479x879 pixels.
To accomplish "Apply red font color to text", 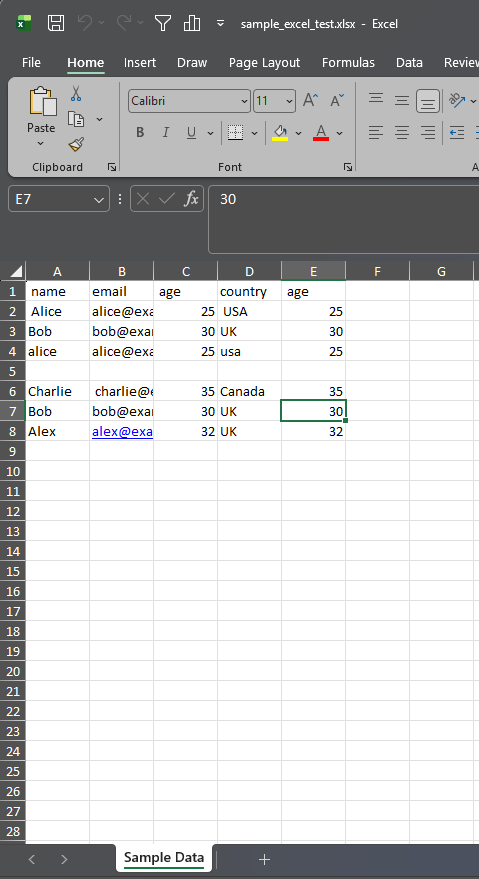I will point(321,133).
